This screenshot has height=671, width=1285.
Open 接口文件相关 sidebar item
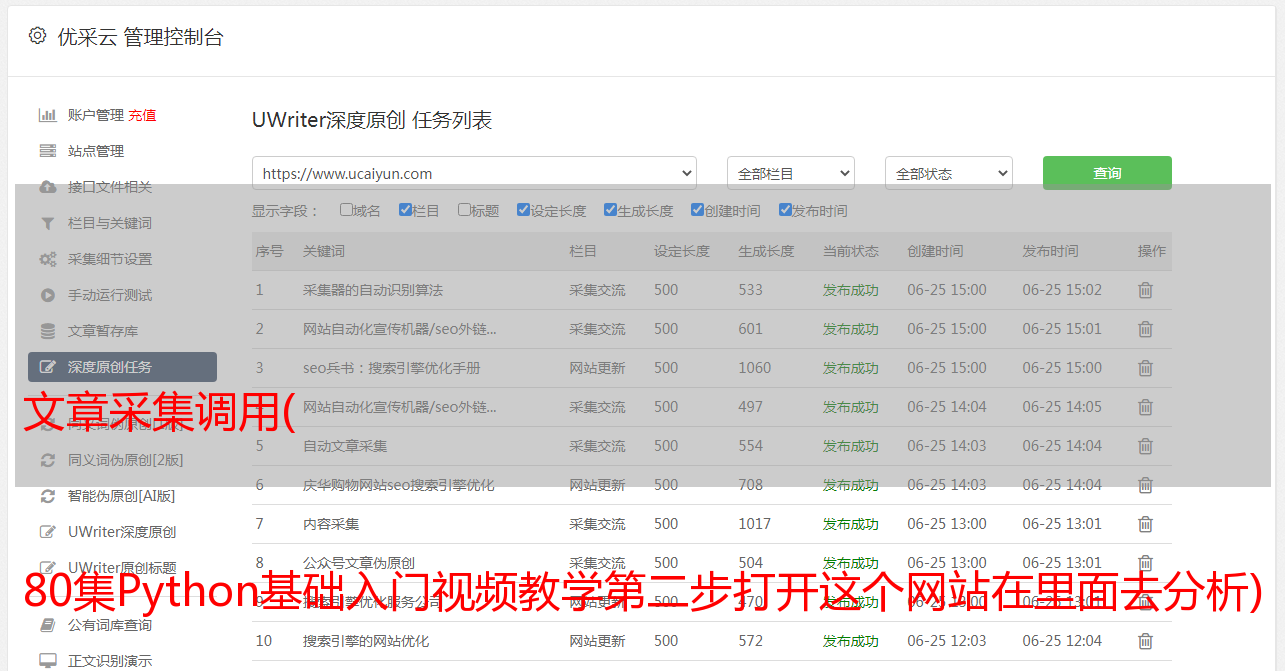[x=110, y=187]
